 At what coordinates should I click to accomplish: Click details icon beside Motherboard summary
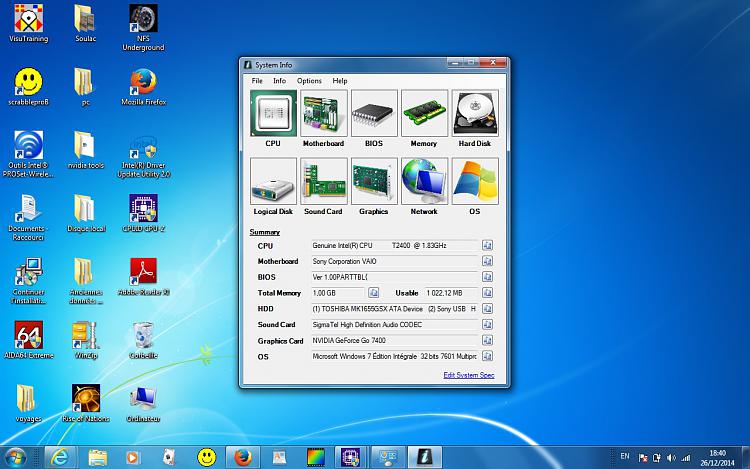[487, 261]
